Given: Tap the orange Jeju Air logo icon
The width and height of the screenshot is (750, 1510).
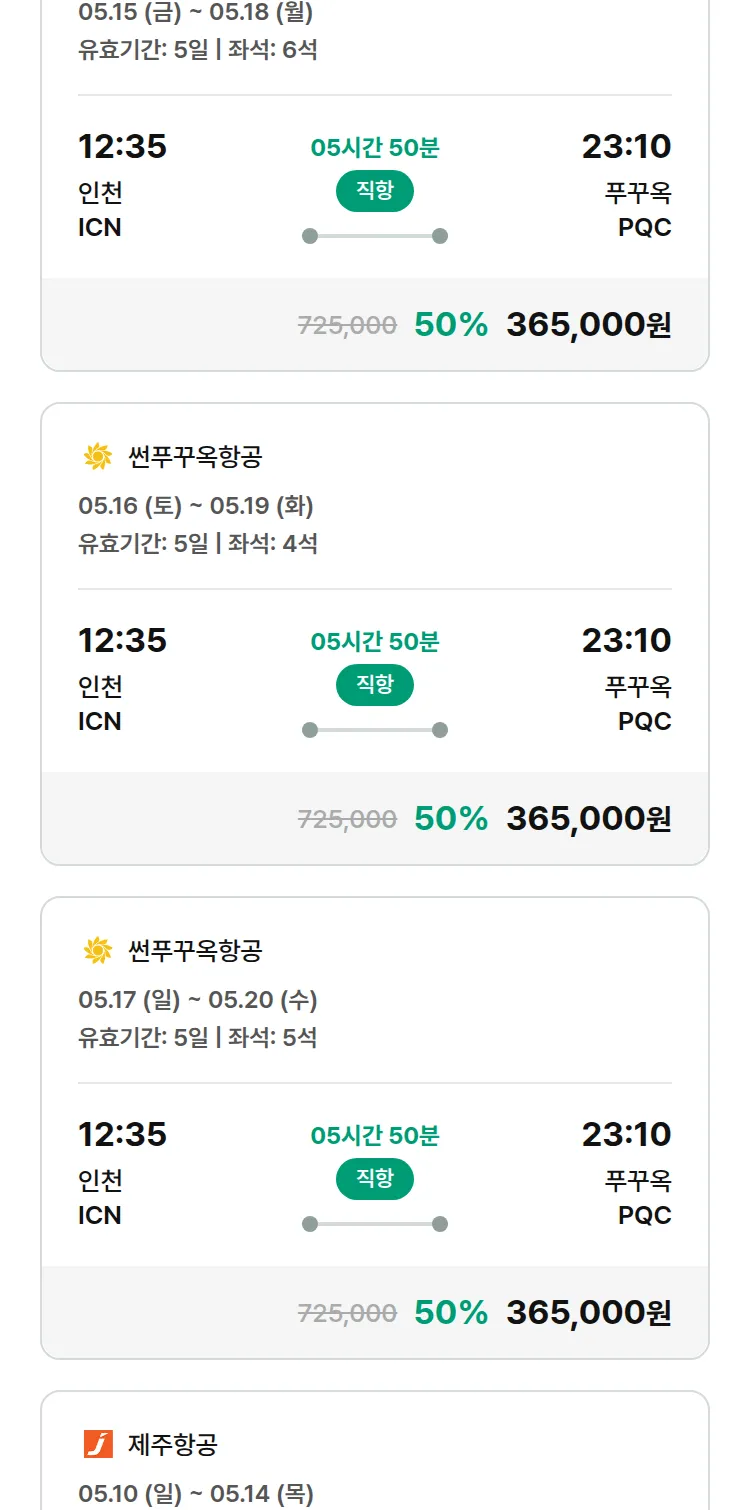Looking at the screenshot, I should (98, 1444).
